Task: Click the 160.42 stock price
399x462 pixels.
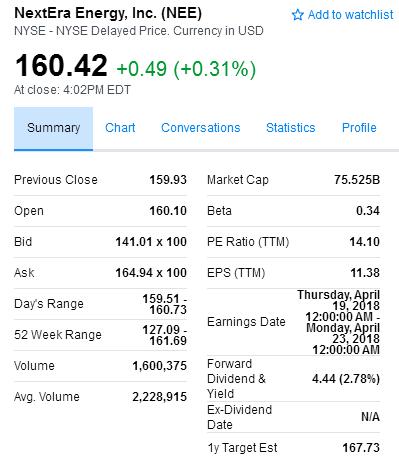Action: [61, 66]
